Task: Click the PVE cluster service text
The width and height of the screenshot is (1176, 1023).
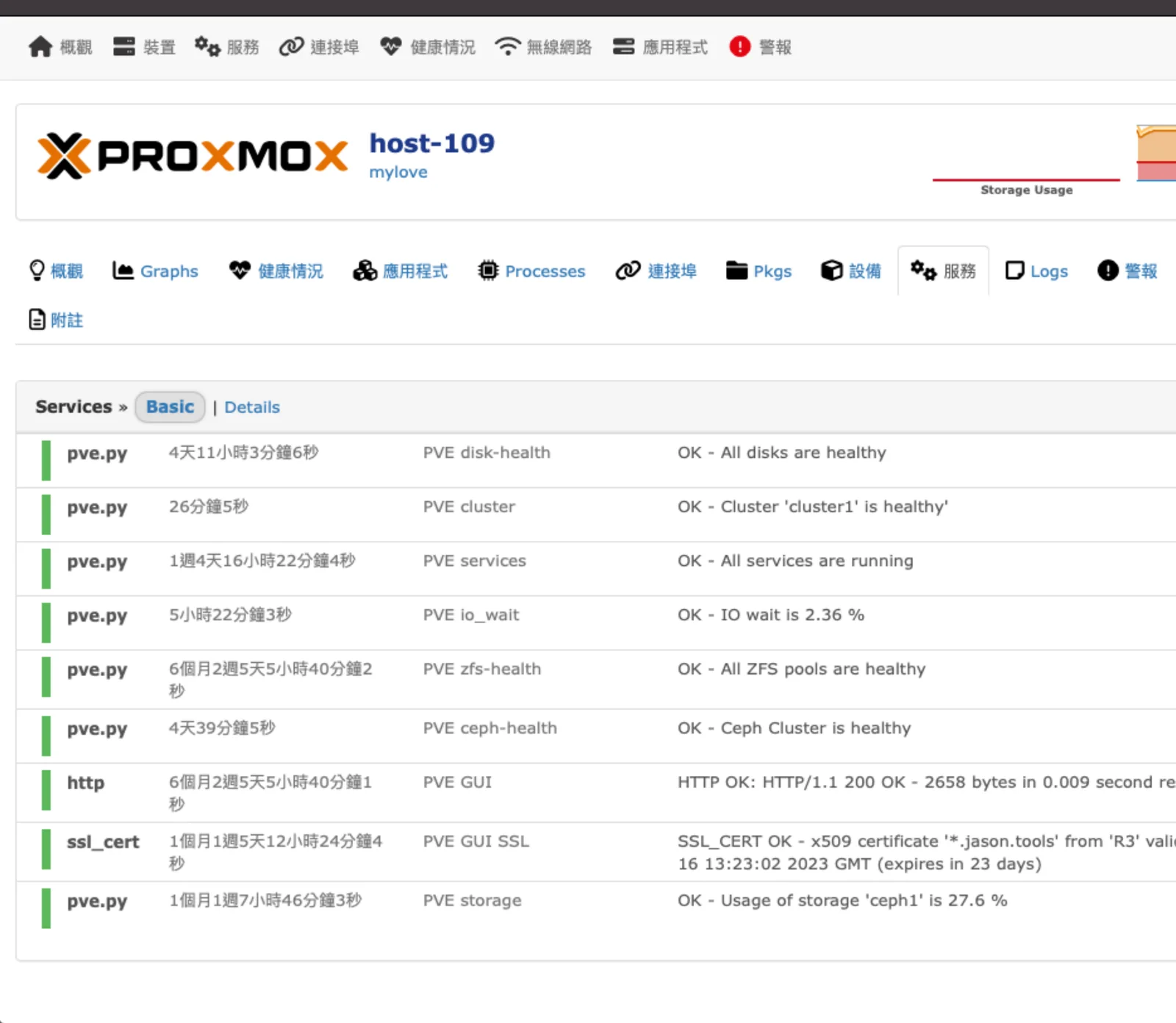Action: point(469,506)
